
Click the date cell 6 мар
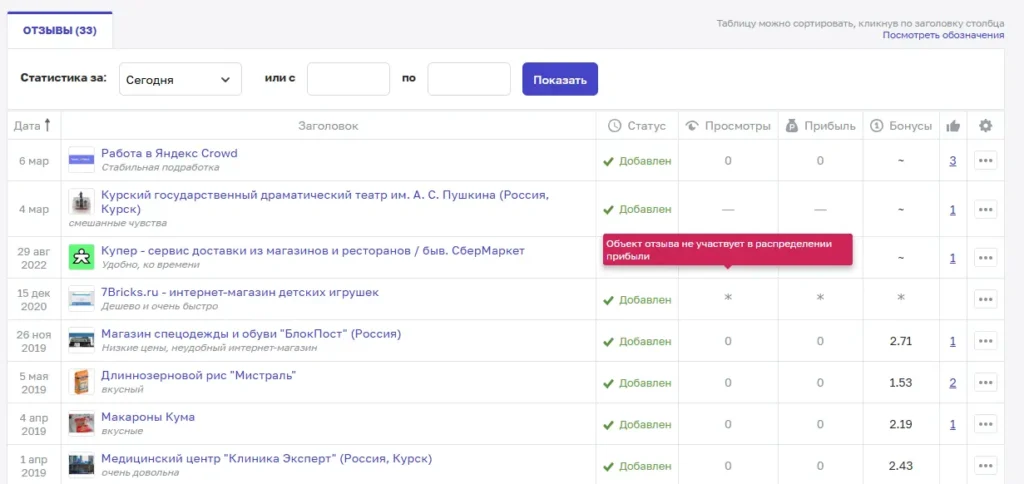[34, 161]
